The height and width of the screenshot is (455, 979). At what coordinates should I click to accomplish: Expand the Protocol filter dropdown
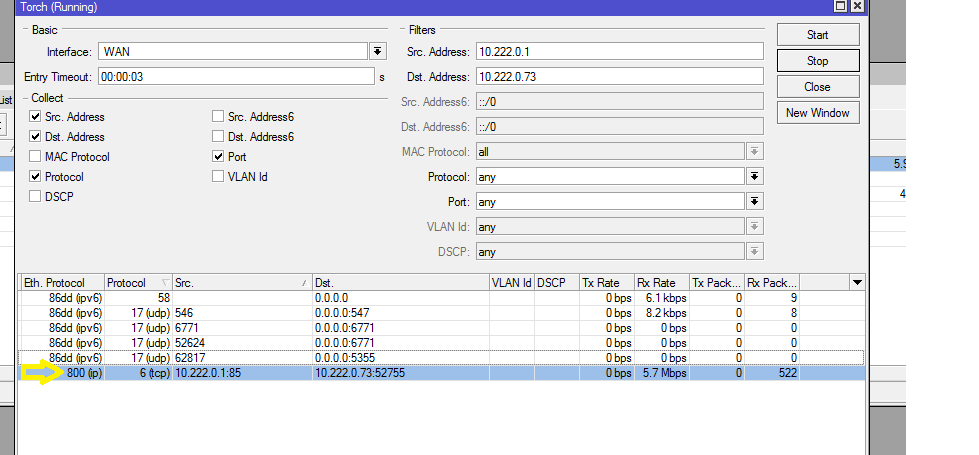(755, 176)
